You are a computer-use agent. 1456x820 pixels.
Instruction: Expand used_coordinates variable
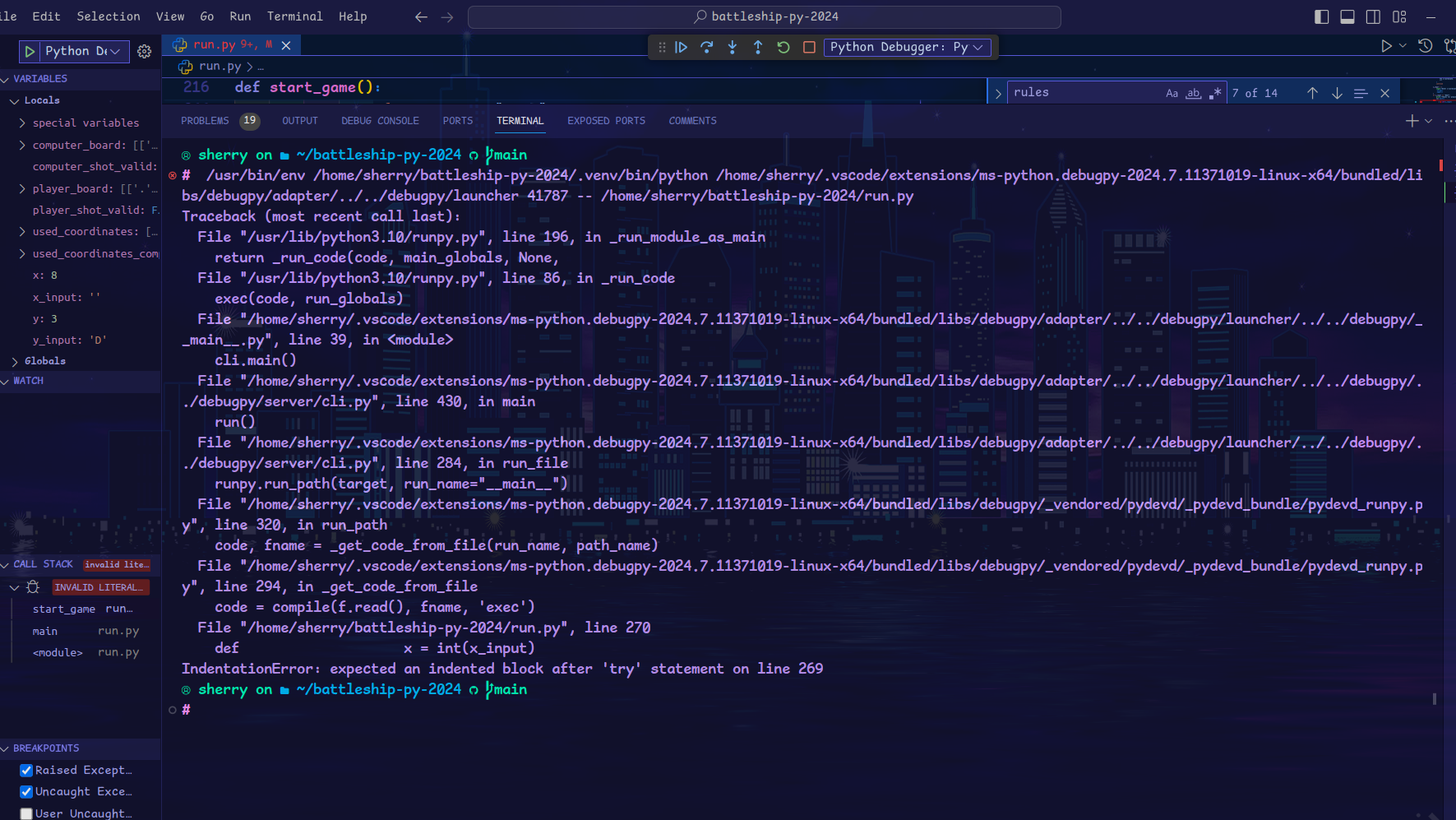click(89, 232)
